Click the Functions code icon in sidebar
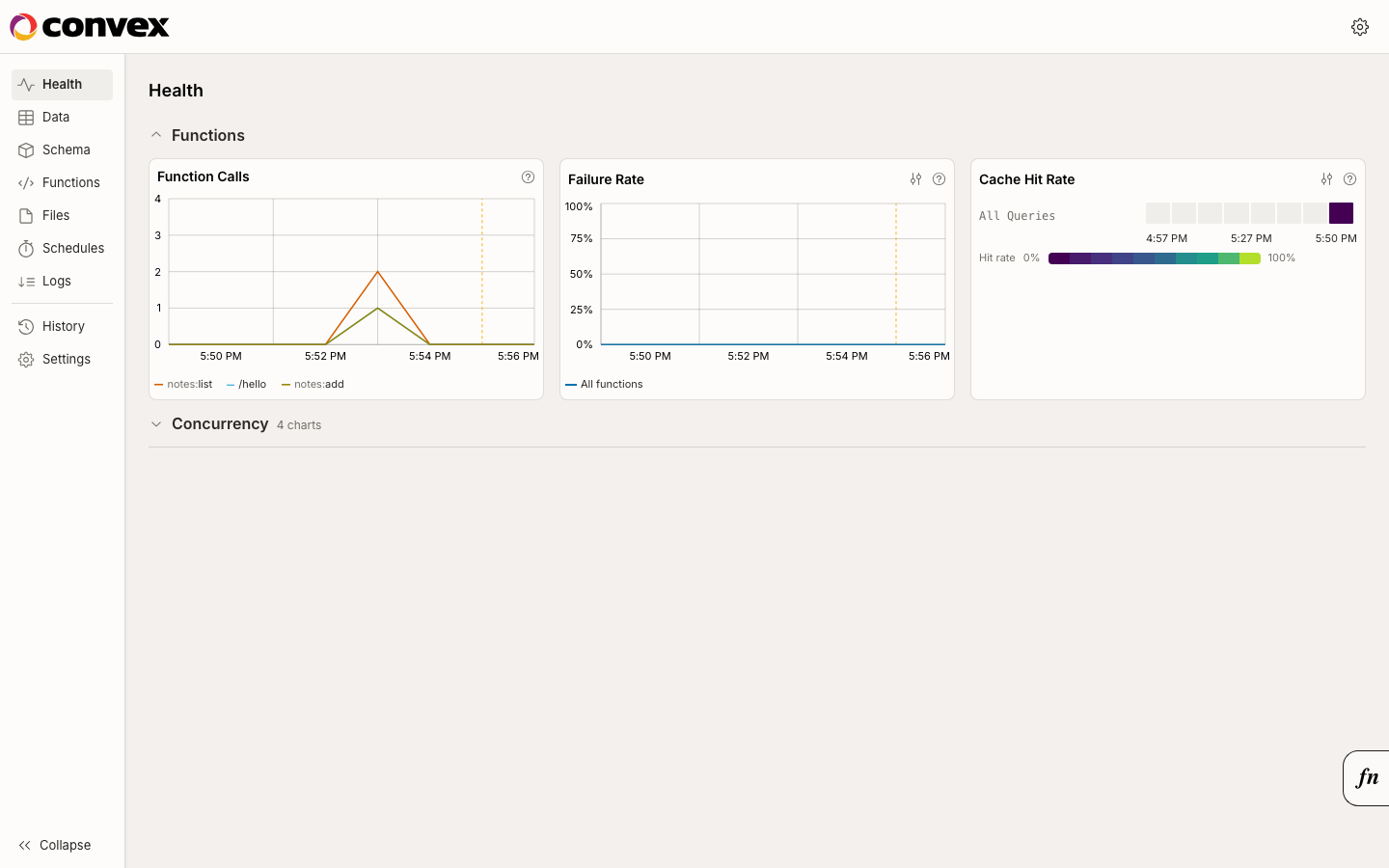The width and height of the screenshot is (1389, 868). (26, 183)
